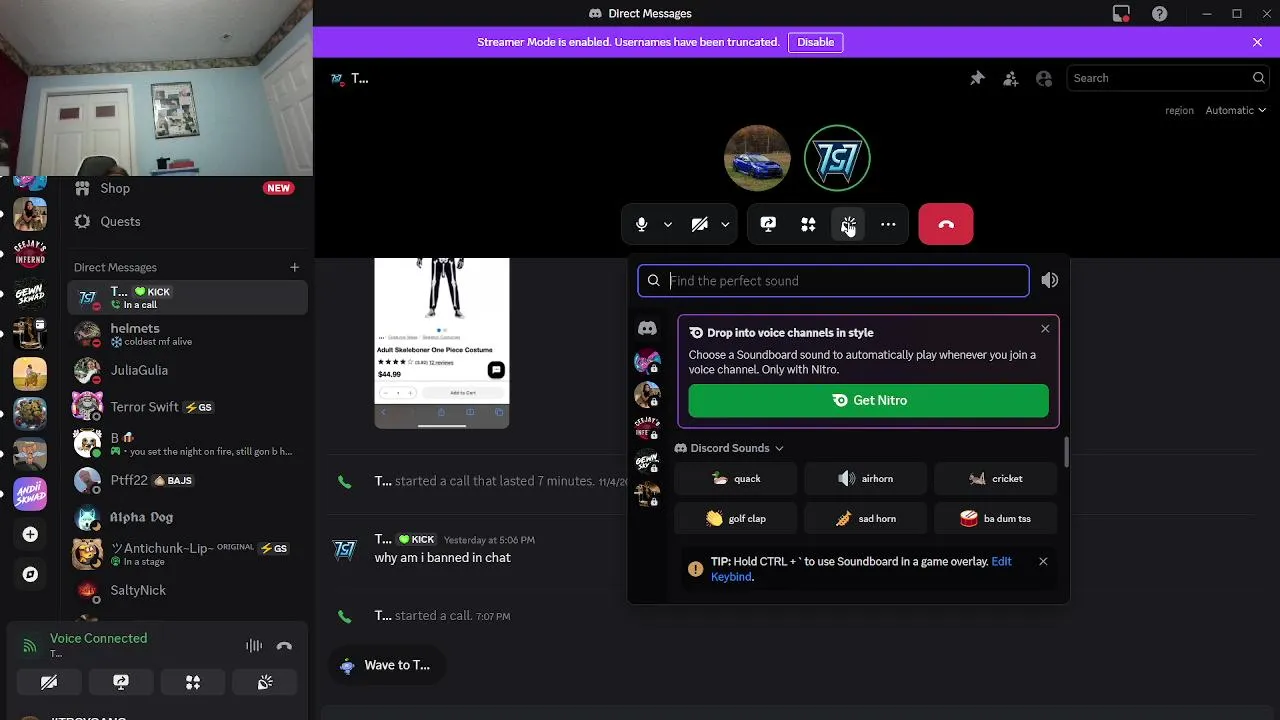Open DM with Ptff22
The image size is (1280, 720).
(187, 481)
